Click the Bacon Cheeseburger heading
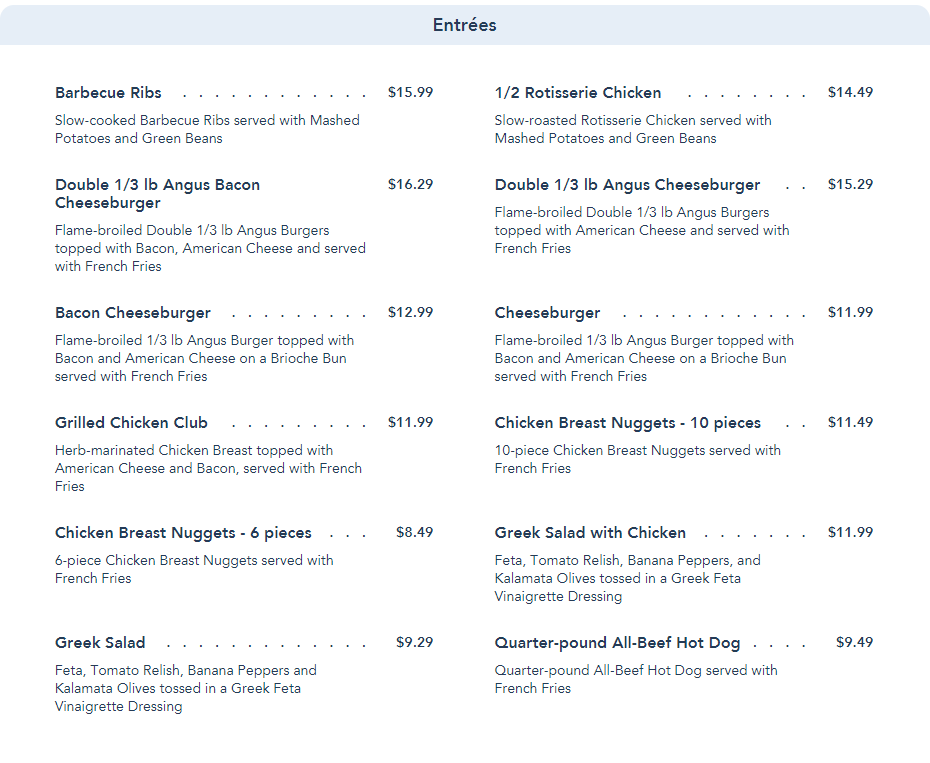This screenshot has height=763, width=930. (133, 313)
